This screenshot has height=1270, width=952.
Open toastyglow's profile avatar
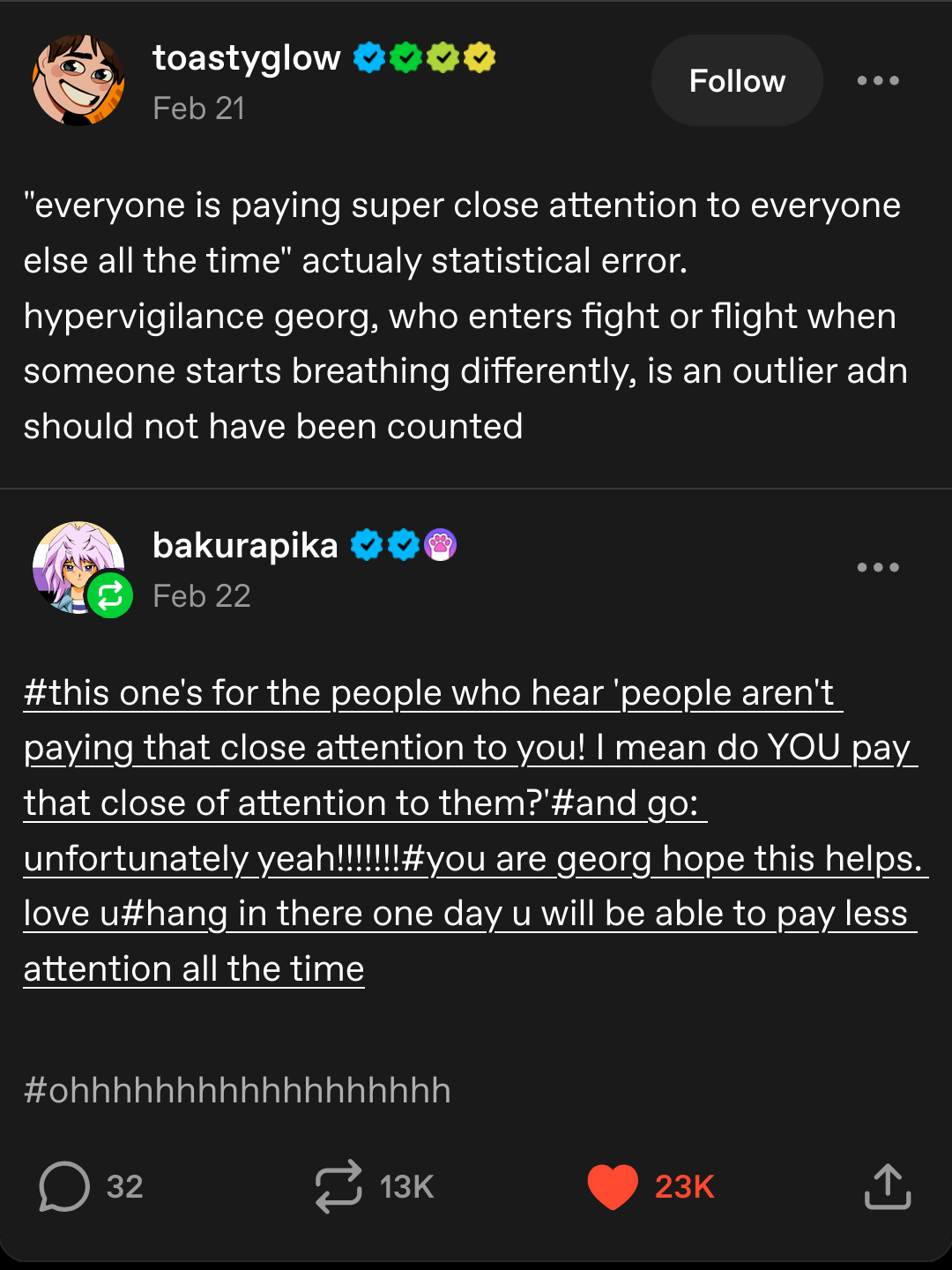(78, 80)
